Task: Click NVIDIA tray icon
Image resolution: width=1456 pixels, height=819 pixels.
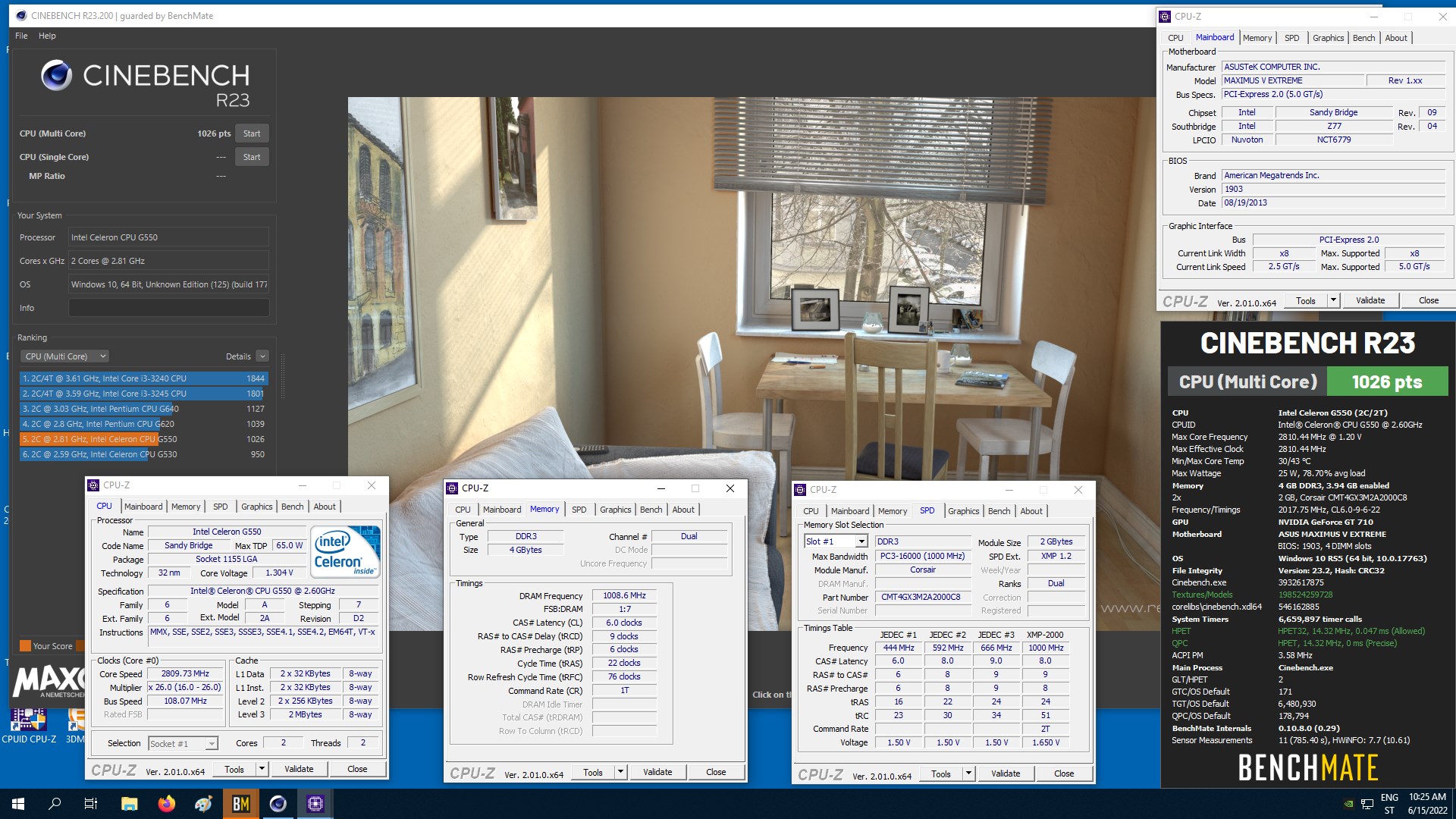Action: (x=1348, y=804)
